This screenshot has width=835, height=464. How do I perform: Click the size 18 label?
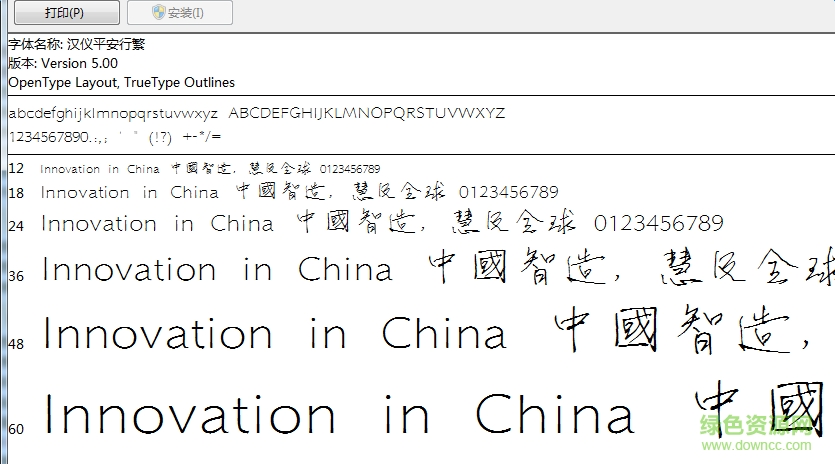(x=16, y=193)
